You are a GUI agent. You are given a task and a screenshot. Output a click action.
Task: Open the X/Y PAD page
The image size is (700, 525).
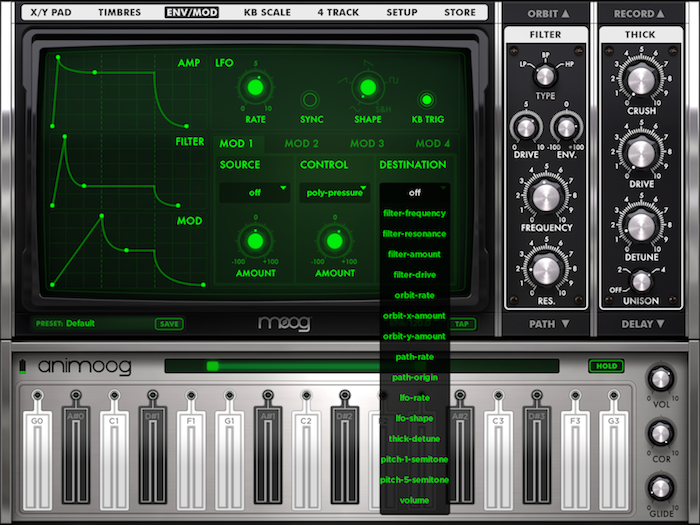51,12
